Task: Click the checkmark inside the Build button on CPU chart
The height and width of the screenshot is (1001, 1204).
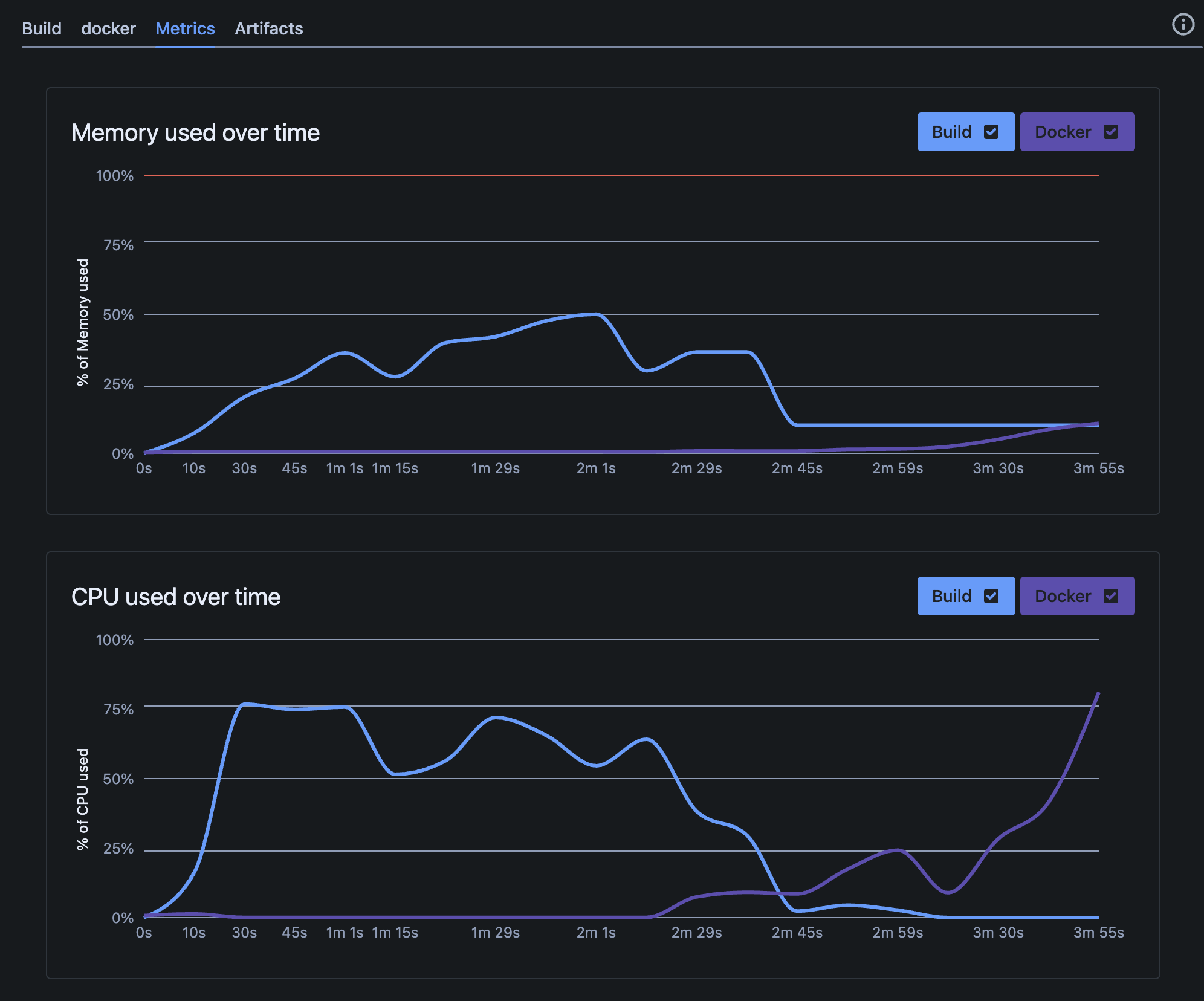Action: tap(992, 595)
